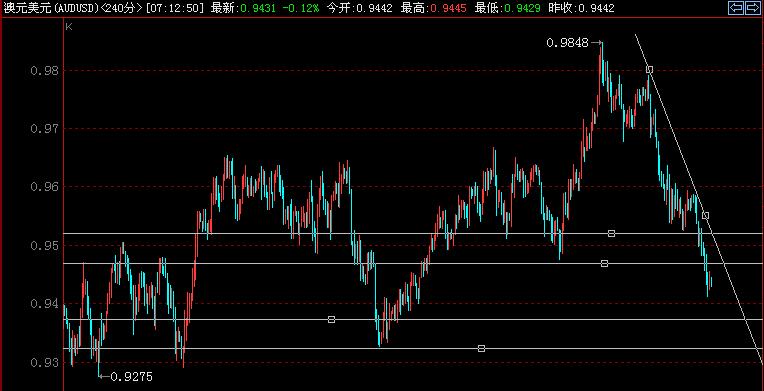Image resolution: width=764 pixels, height=391 pixels.
Task: Click the K chart type label
Action: [69, 27]
